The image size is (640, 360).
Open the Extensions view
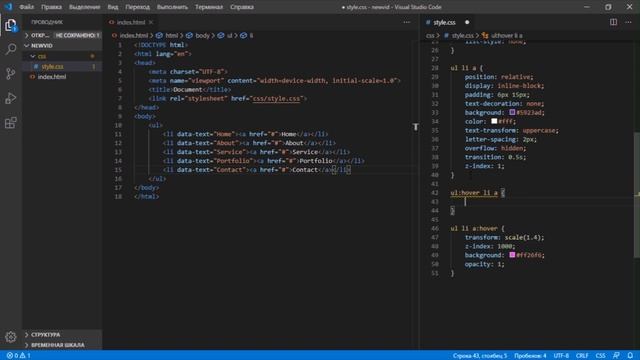(11, 123)
